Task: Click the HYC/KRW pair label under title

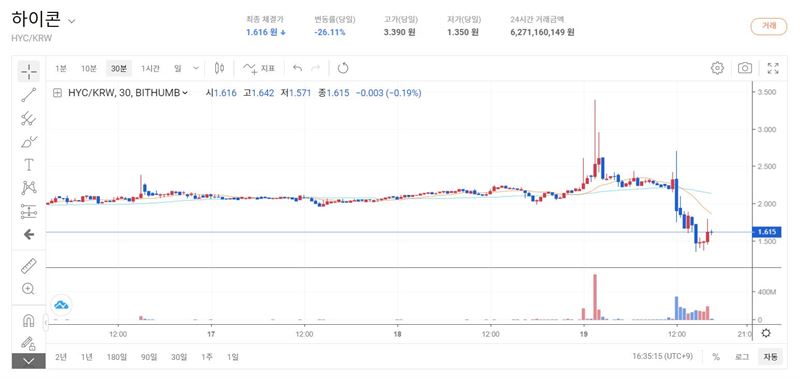Action: pyautogui.click(x=32, y=38)
